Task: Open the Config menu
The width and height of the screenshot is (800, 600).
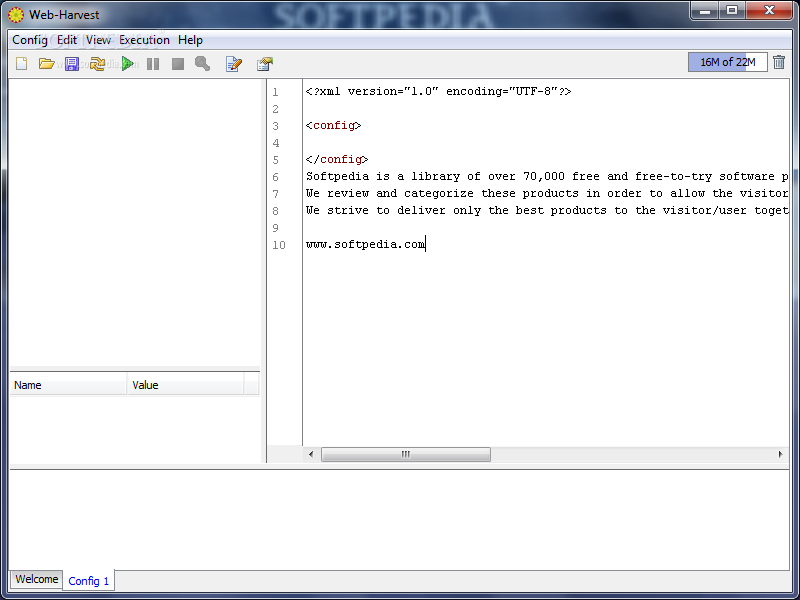Action: click(x=30, y=40)
